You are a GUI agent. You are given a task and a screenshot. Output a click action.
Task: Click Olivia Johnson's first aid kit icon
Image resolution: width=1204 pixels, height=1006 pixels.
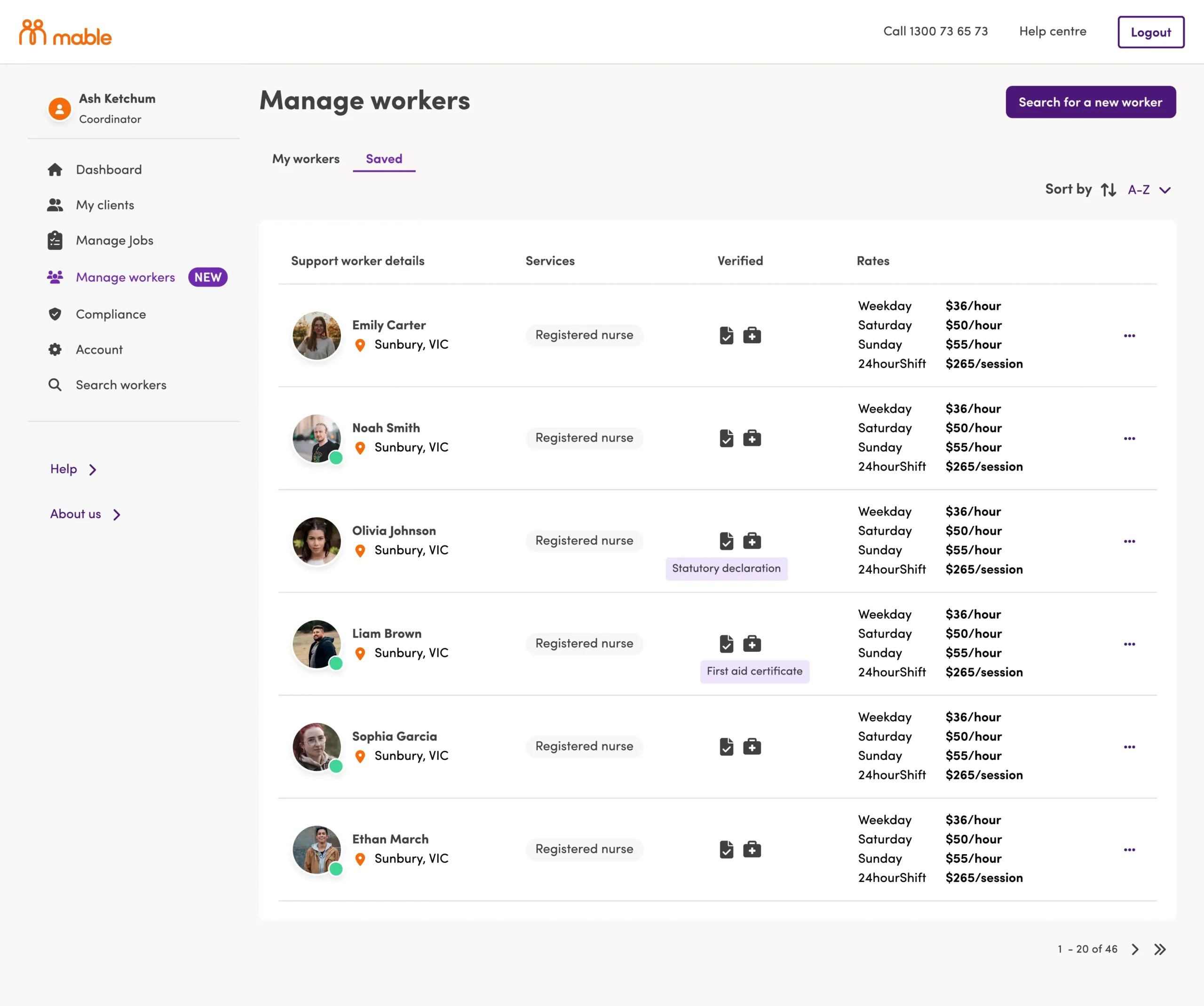point(752,541)
